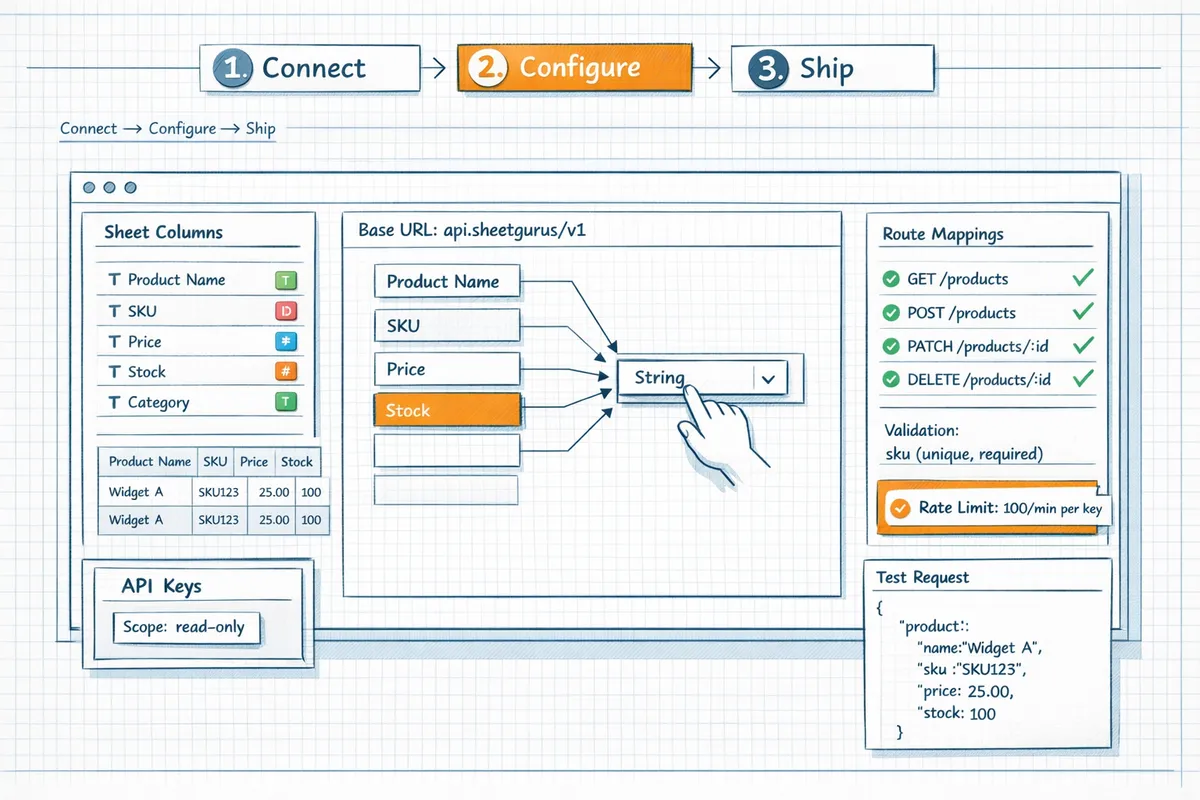Viewport: 1200px width, 800px height.
Task: Click the checkmark right of PATCH /products/:id
Action: [1081, 345]
